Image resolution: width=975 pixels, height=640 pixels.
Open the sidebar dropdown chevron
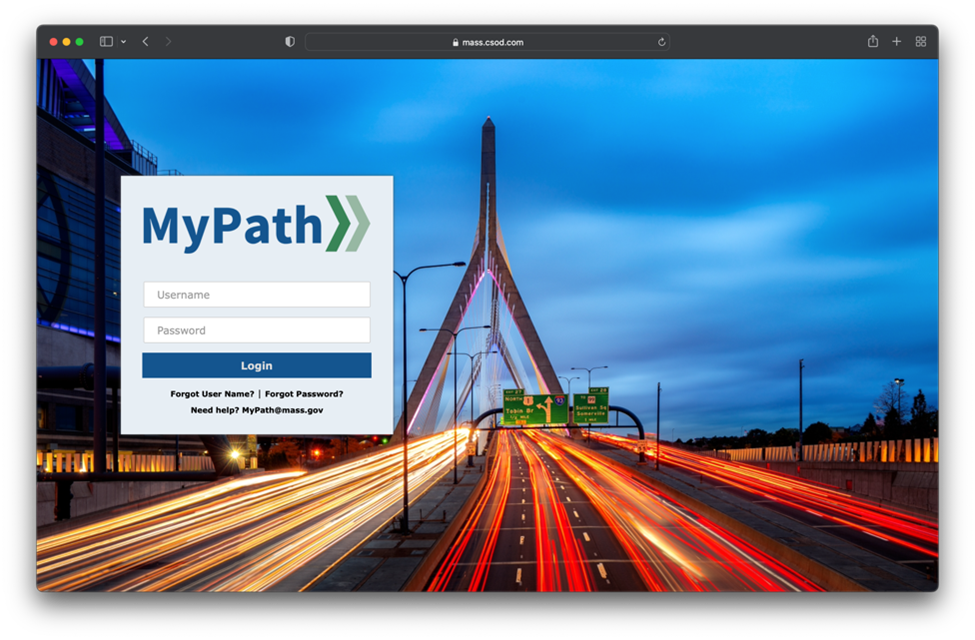(x=123, y=42)
